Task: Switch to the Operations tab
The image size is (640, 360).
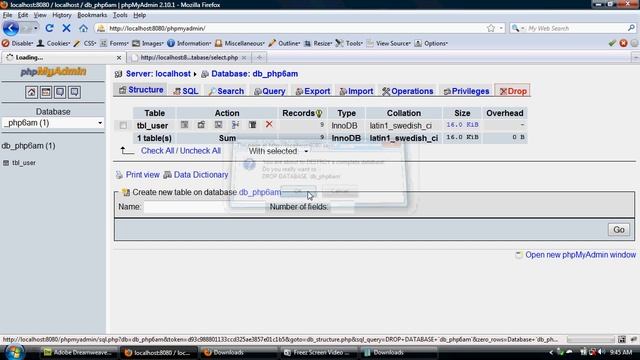Action: pos(408,91)
